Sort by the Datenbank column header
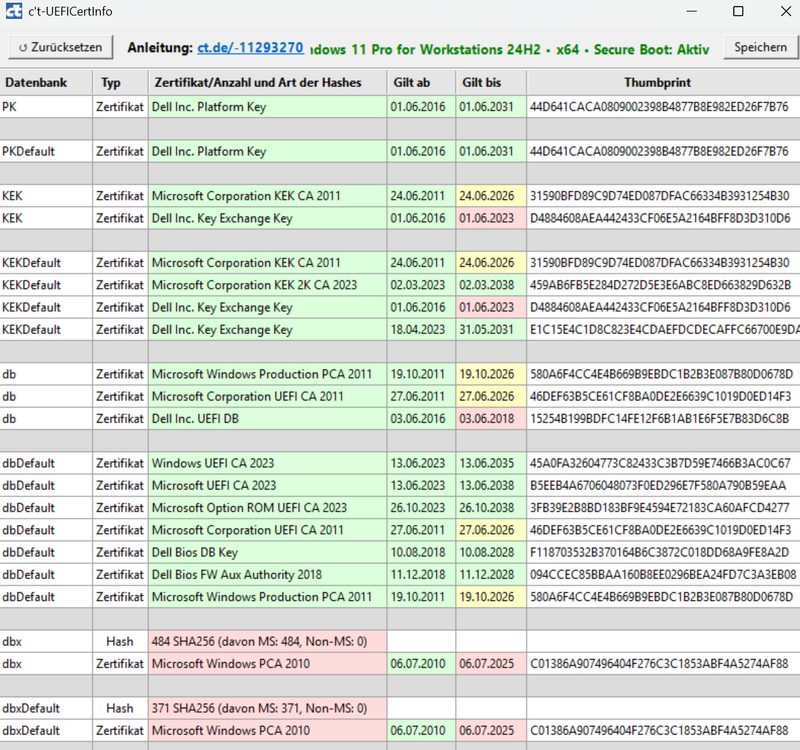The width and height of the screenshot is (800, 750). pos(46,83)
